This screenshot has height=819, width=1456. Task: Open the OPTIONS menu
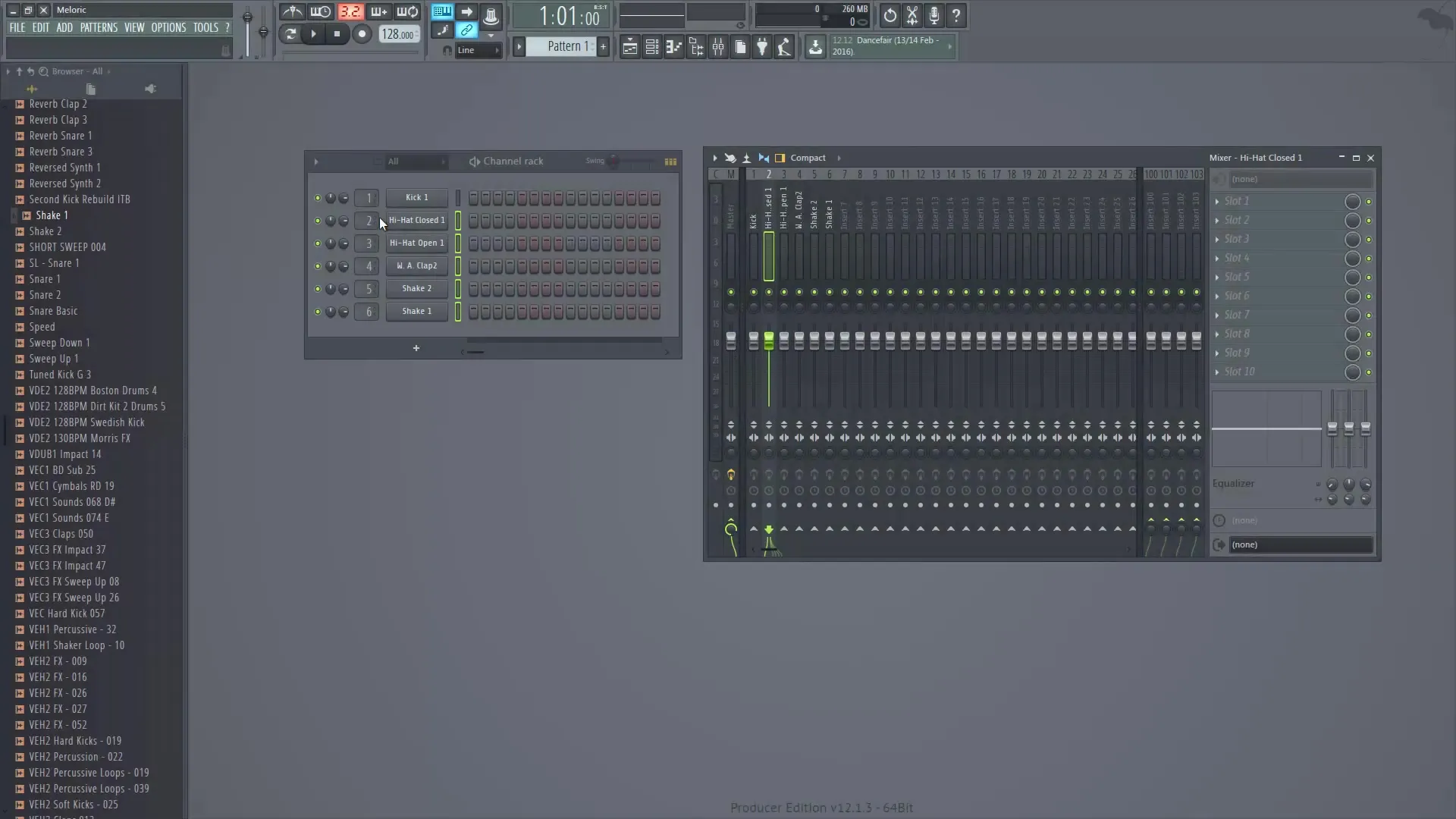click(168, 27)
